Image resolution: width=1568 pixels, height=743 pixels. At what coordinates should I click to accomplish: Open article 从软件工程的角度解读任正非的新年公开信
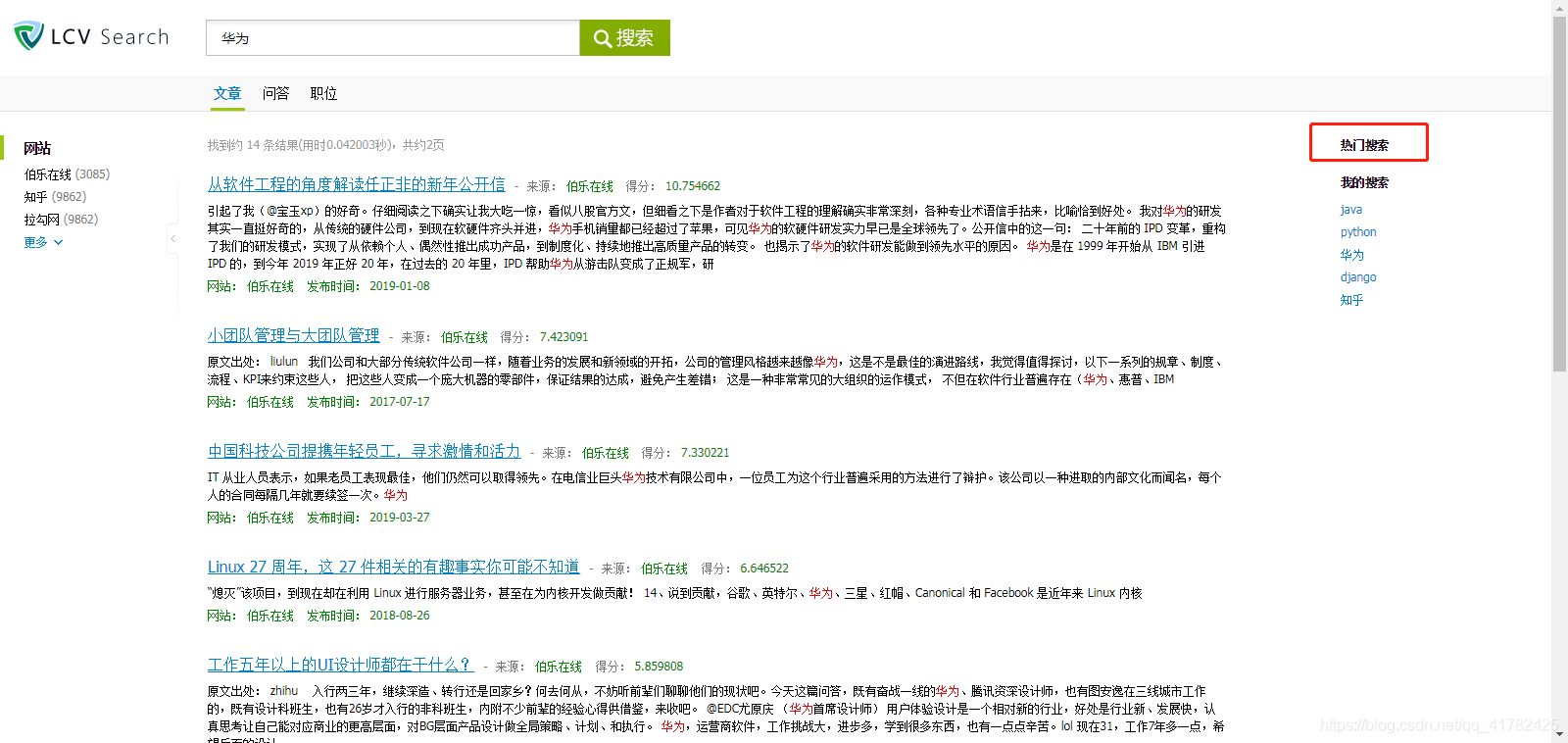pos(357,184)
